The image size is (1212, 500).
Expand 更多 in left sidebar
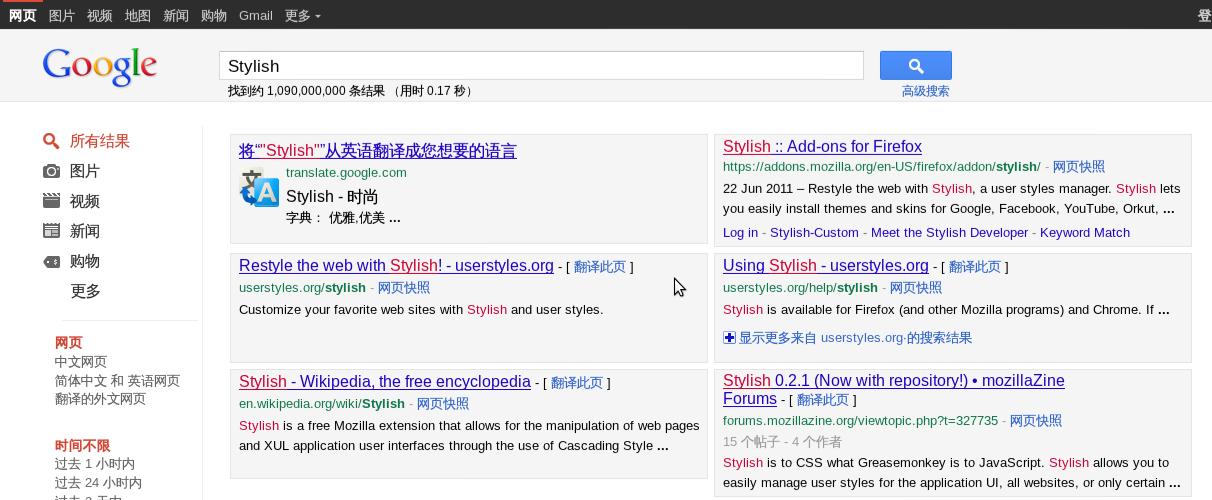point(86,291)
